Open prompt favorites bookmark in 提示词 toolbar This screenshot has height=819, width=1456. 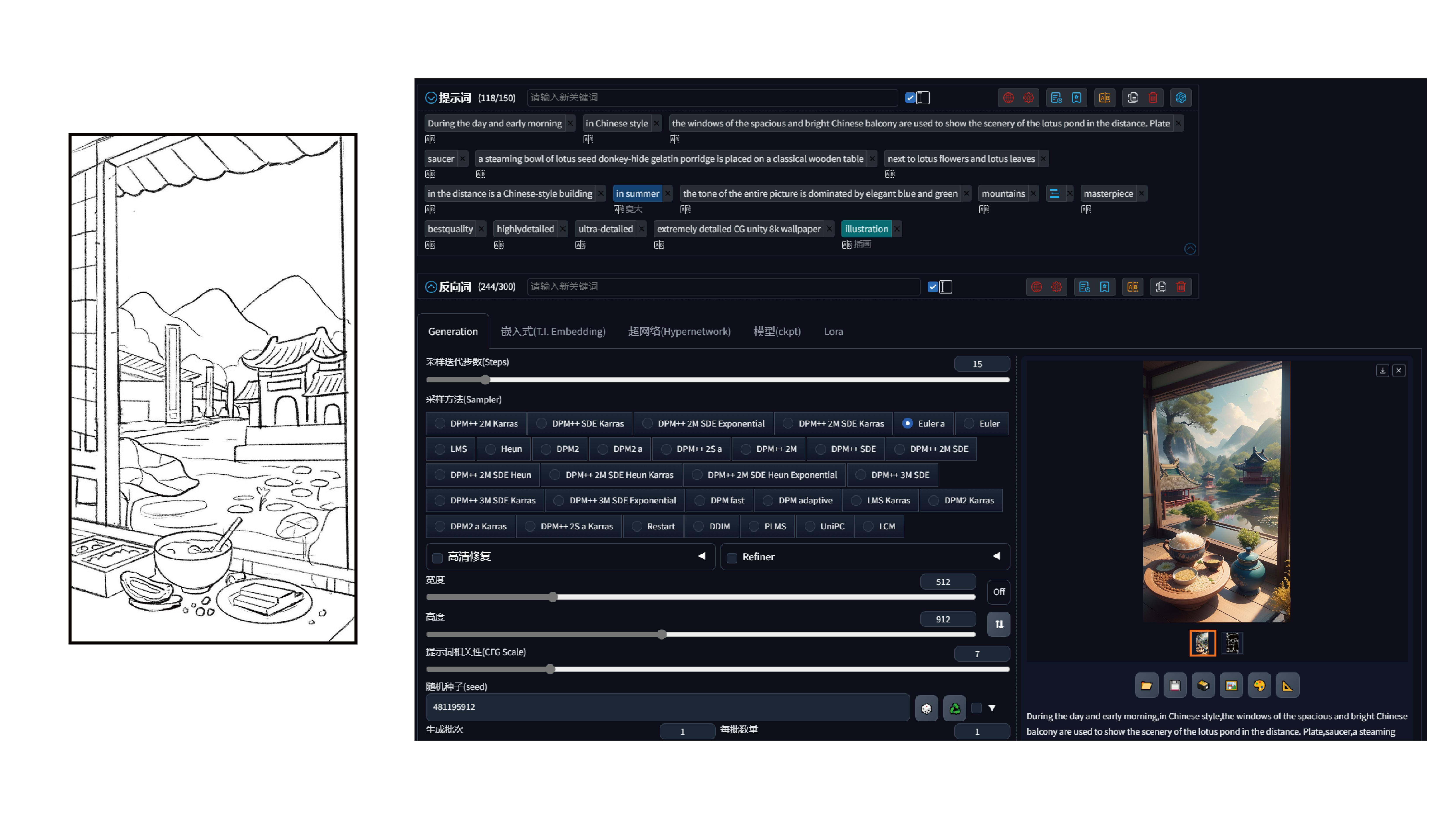1076,98
